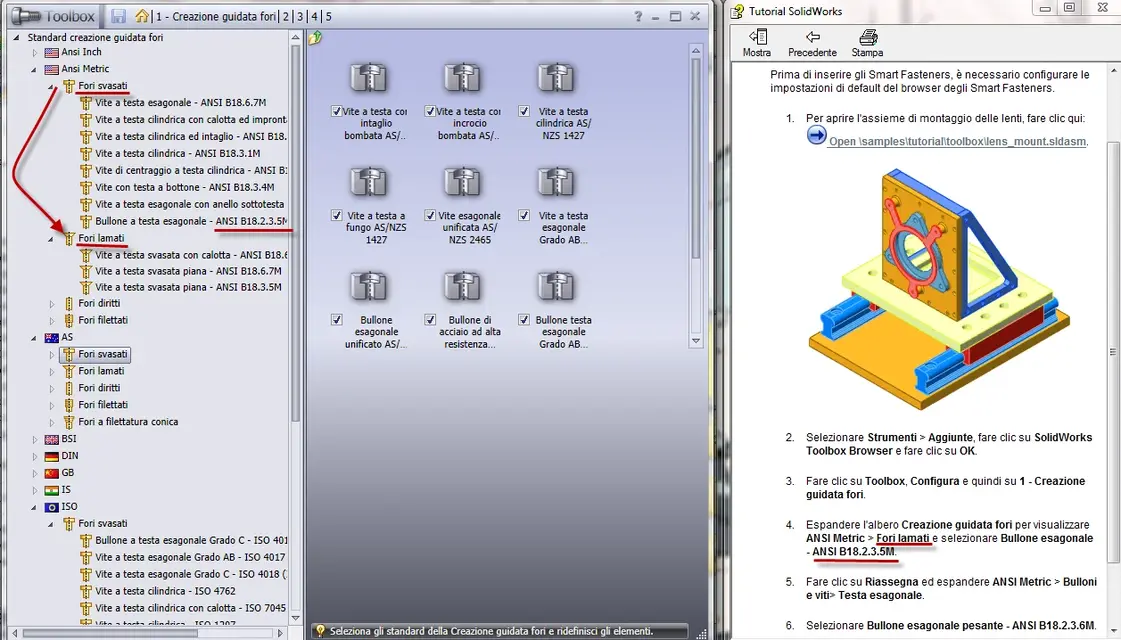1121x640 pixels.
Task: Go to Toolbox configuration step 3
Action: click(300, 16)
